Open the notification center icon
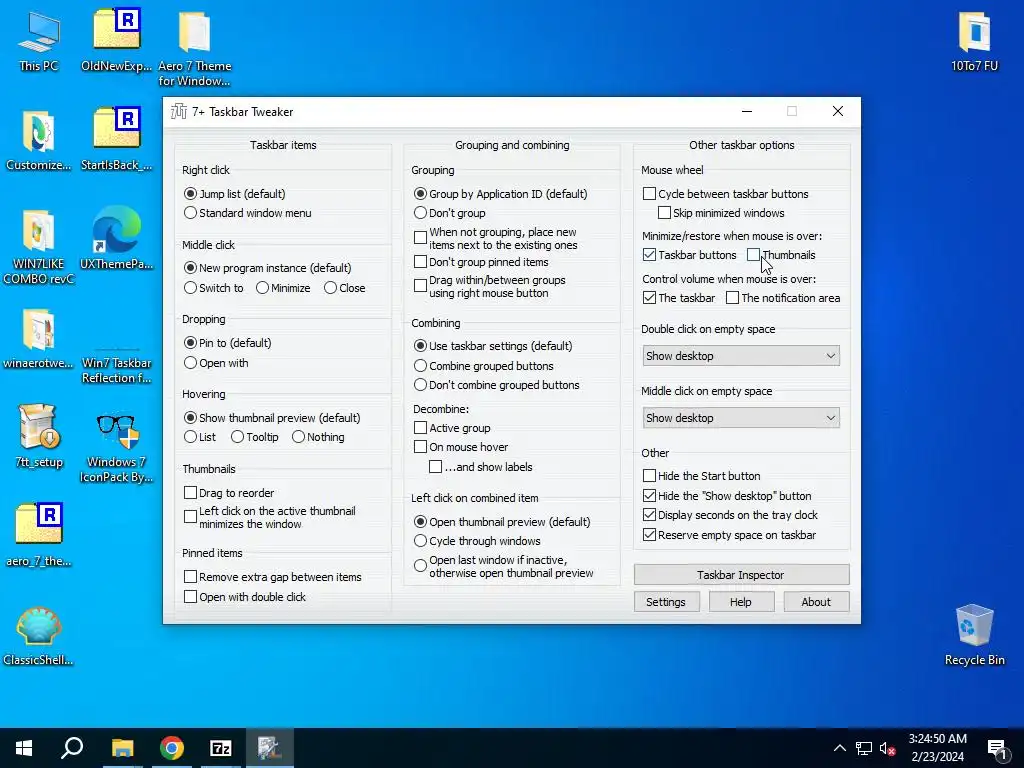This screenshot has width=1024, height=768. click(997, 748)
